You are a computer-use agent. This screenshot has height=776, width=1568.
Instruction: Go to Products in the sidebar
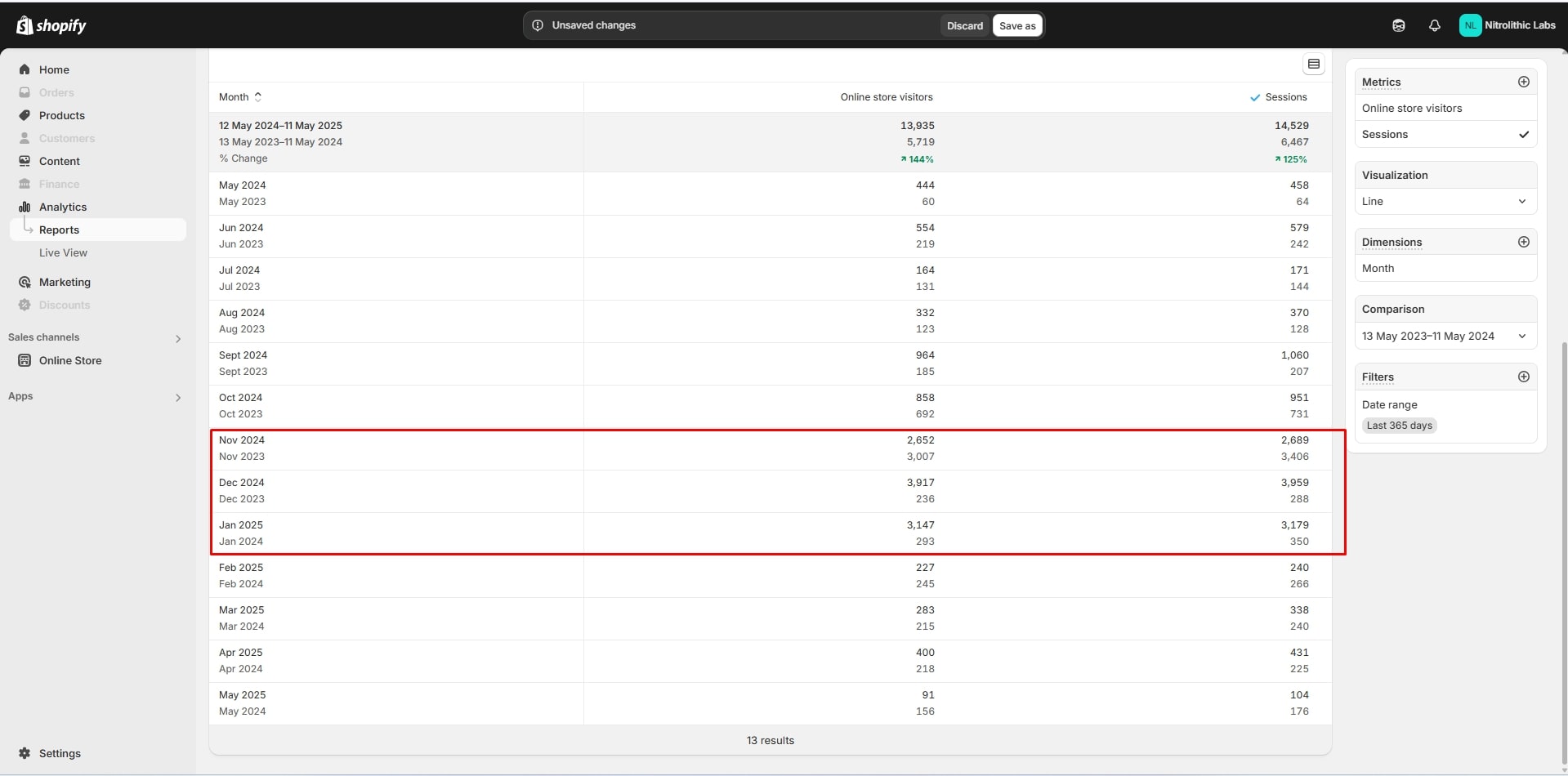pyautogui.click(x=61, y=115)
